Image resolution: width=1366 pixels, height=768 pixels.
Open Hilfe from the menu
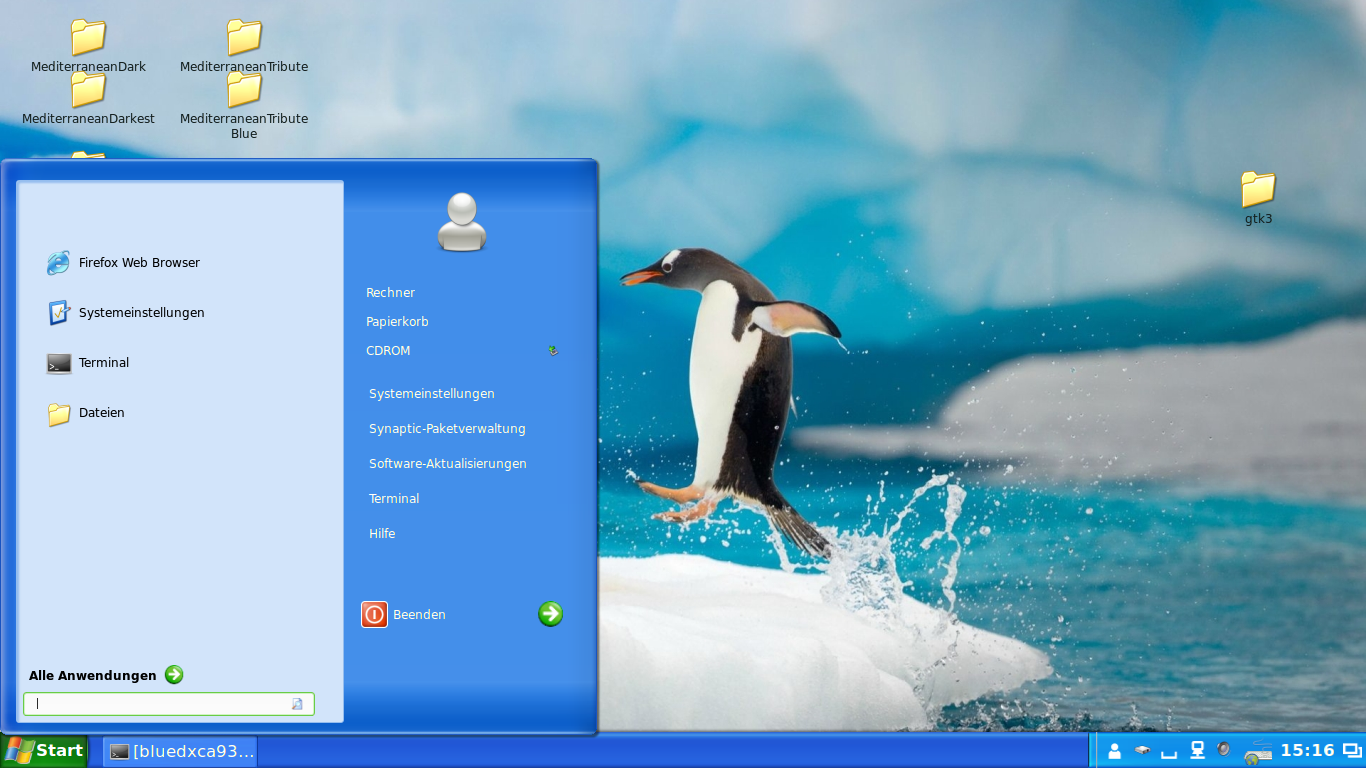(382, 534)
